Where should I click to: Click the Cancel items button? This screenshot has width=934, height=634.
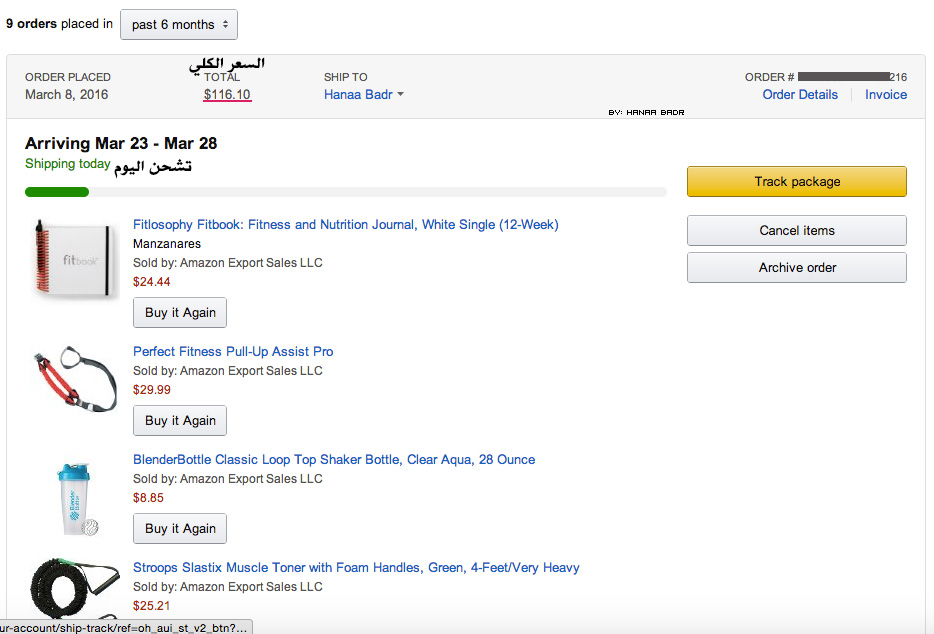point(797,231)
